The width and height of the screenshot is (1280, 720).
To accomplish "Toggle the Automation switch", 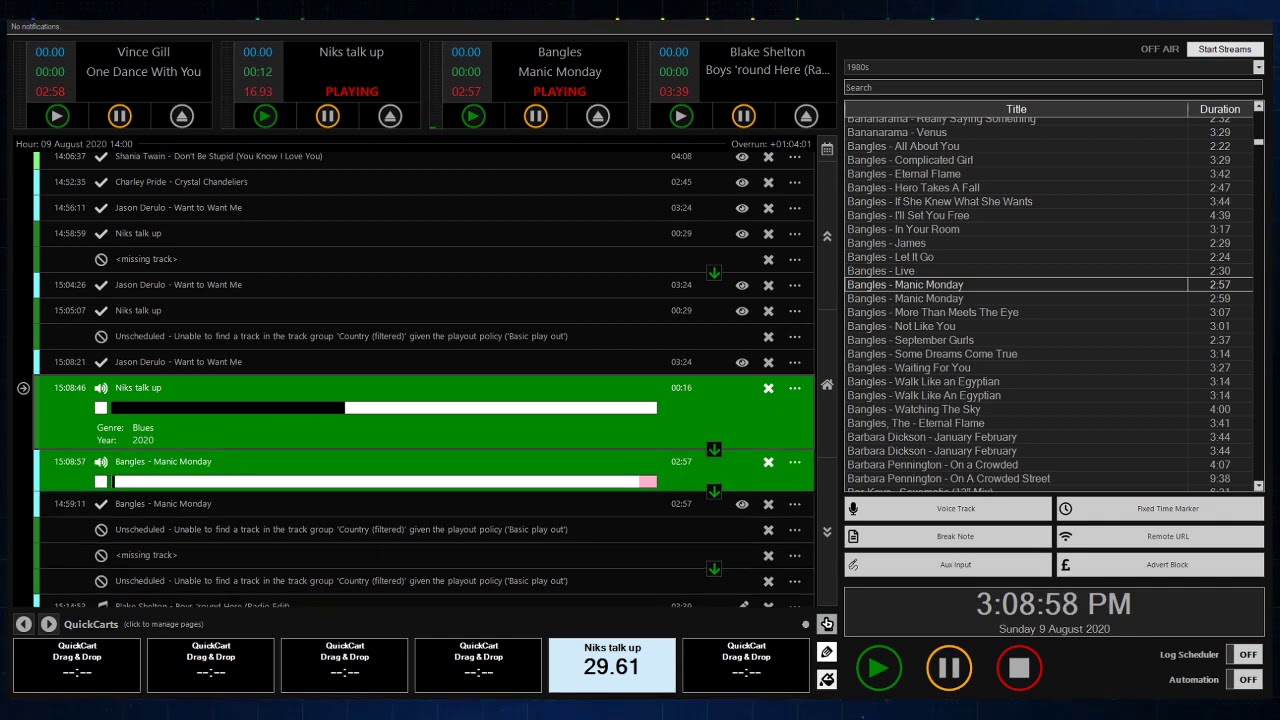I will (1245, 680).
